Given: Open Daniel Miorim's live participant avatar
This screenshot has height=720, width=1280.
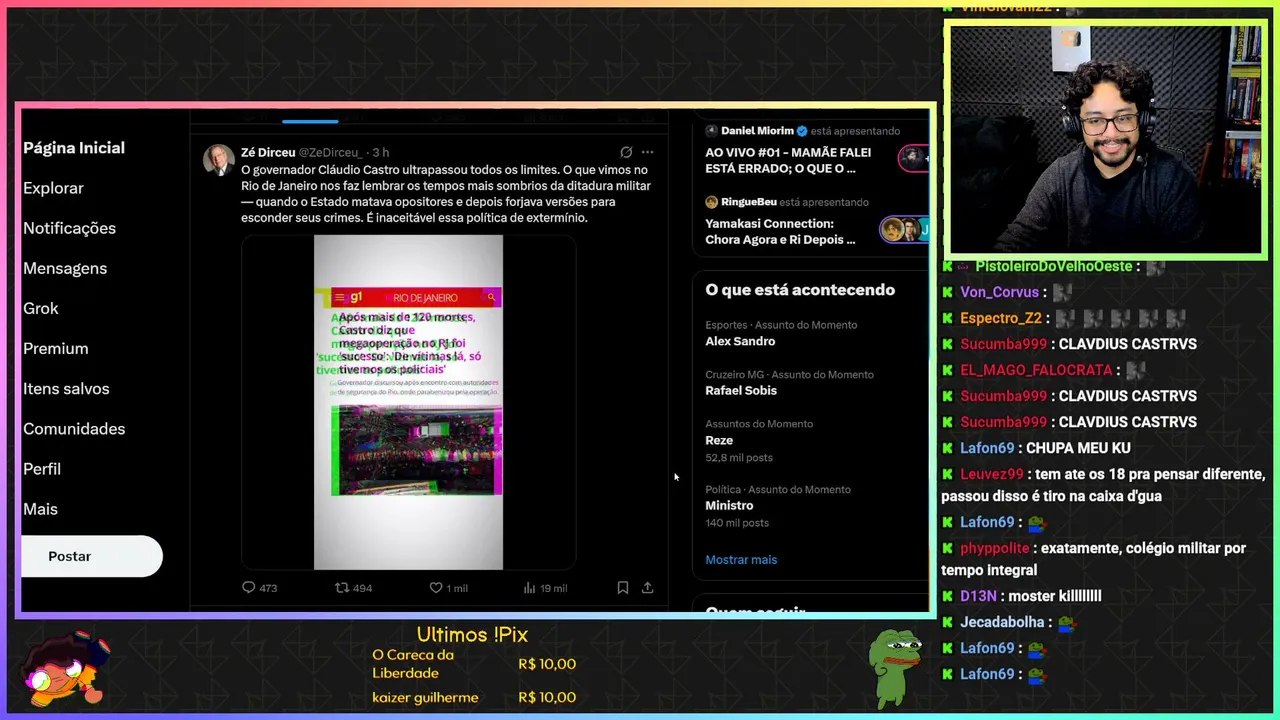Looking at the screenshot, I should pyautogui.click(x=913, y=158).
